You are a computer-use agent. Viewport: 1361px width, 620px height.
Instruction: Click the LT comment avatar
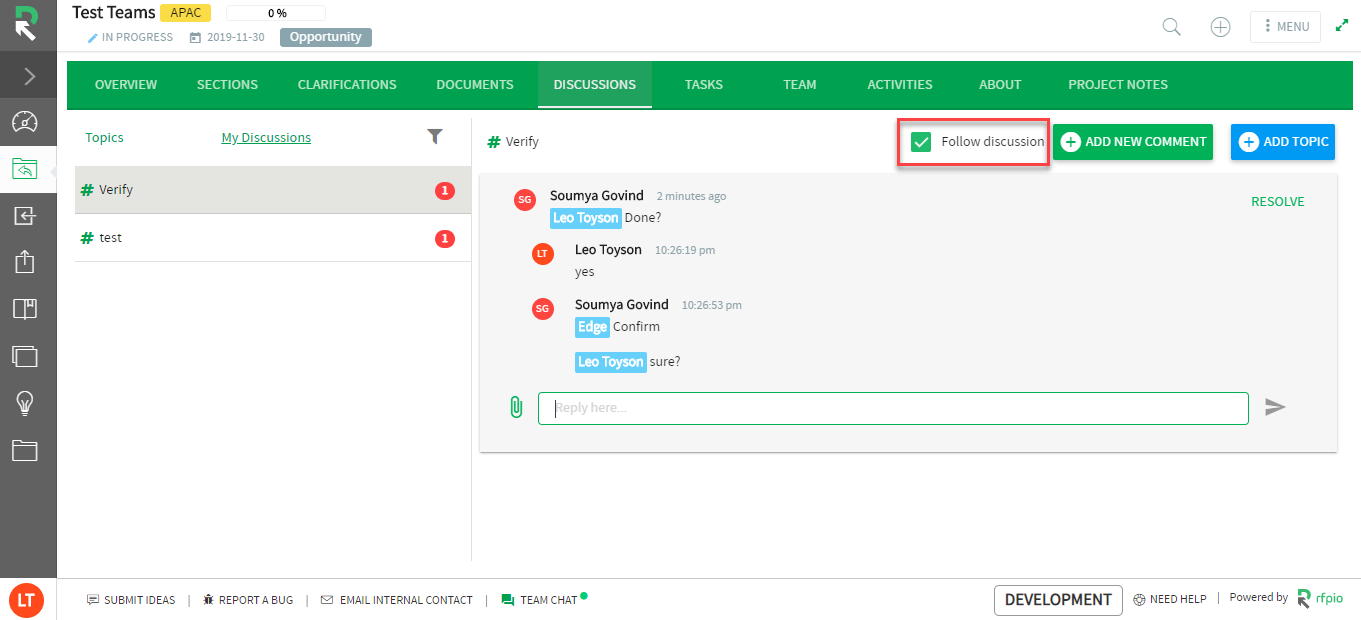(x=542, y=254)
